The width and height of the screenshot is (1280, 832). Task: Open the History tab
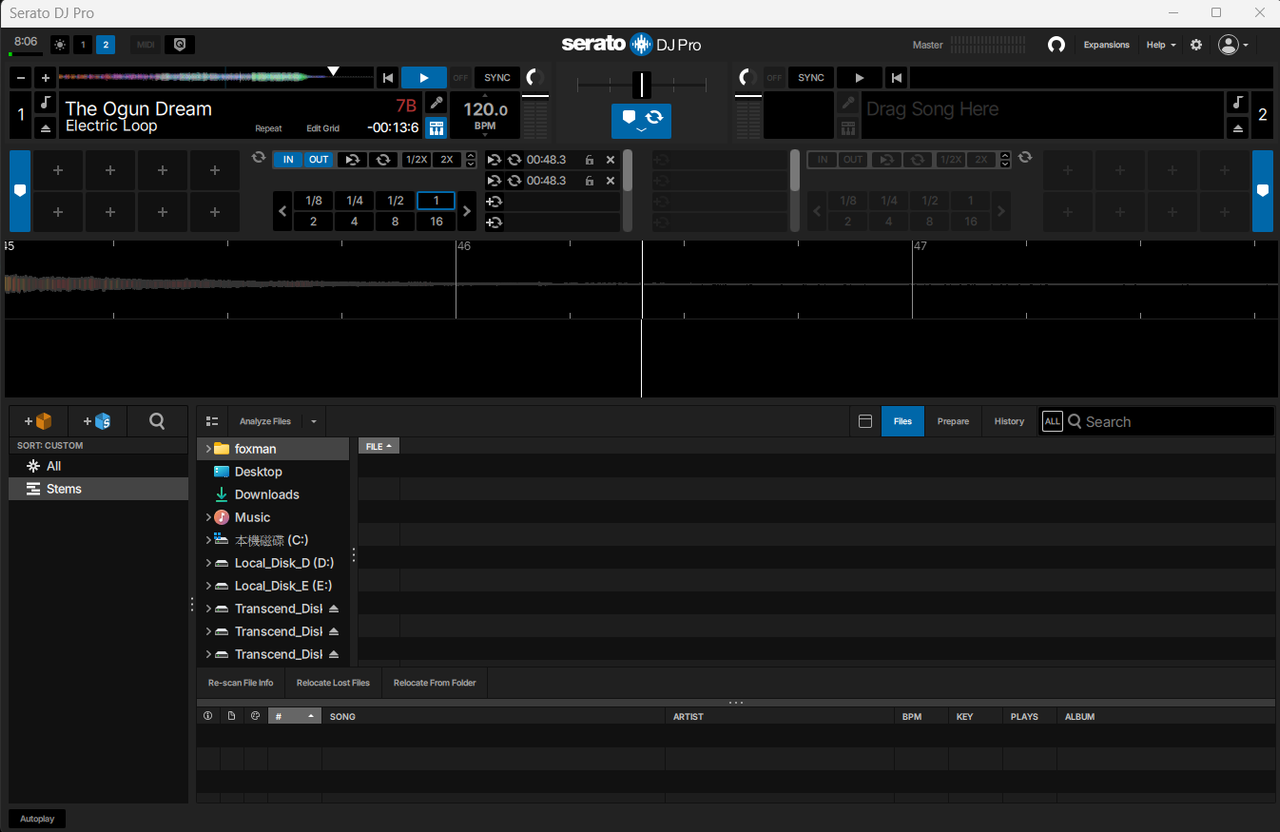(x=1009, y=422)
